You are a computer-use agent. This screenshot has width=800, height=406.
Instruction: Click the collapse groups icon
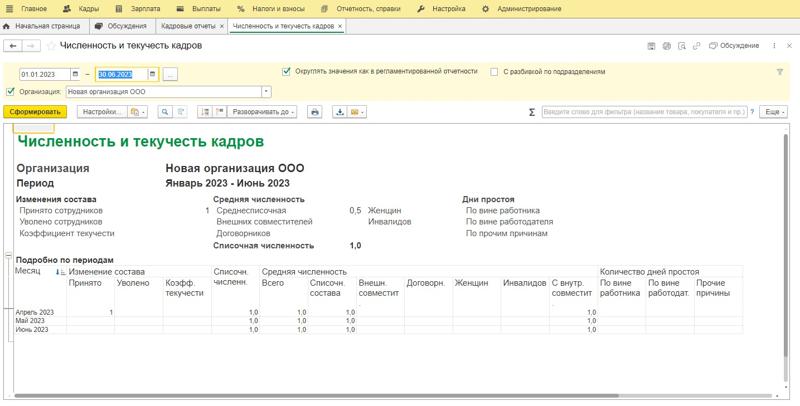pos(220,112)
